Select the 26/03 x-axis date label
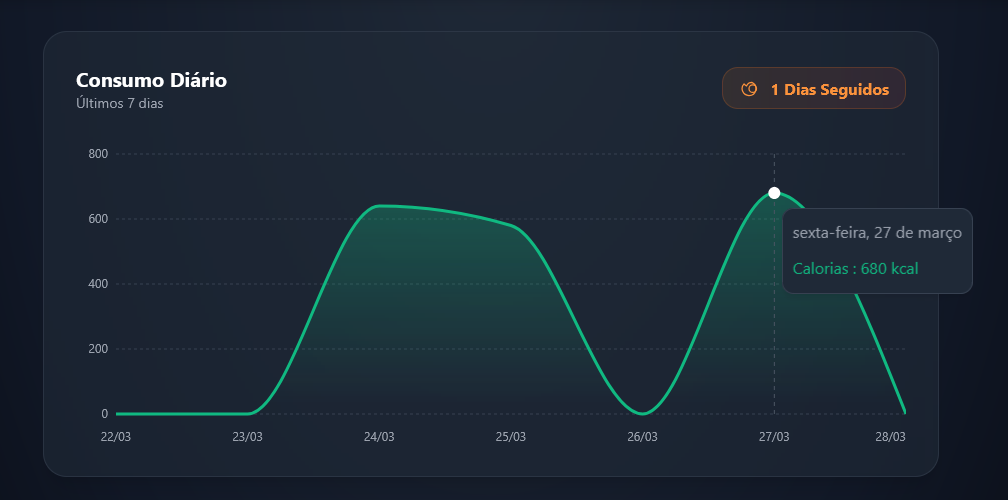The width and height of the screenshot is (1008, 500). click(642, 437)
